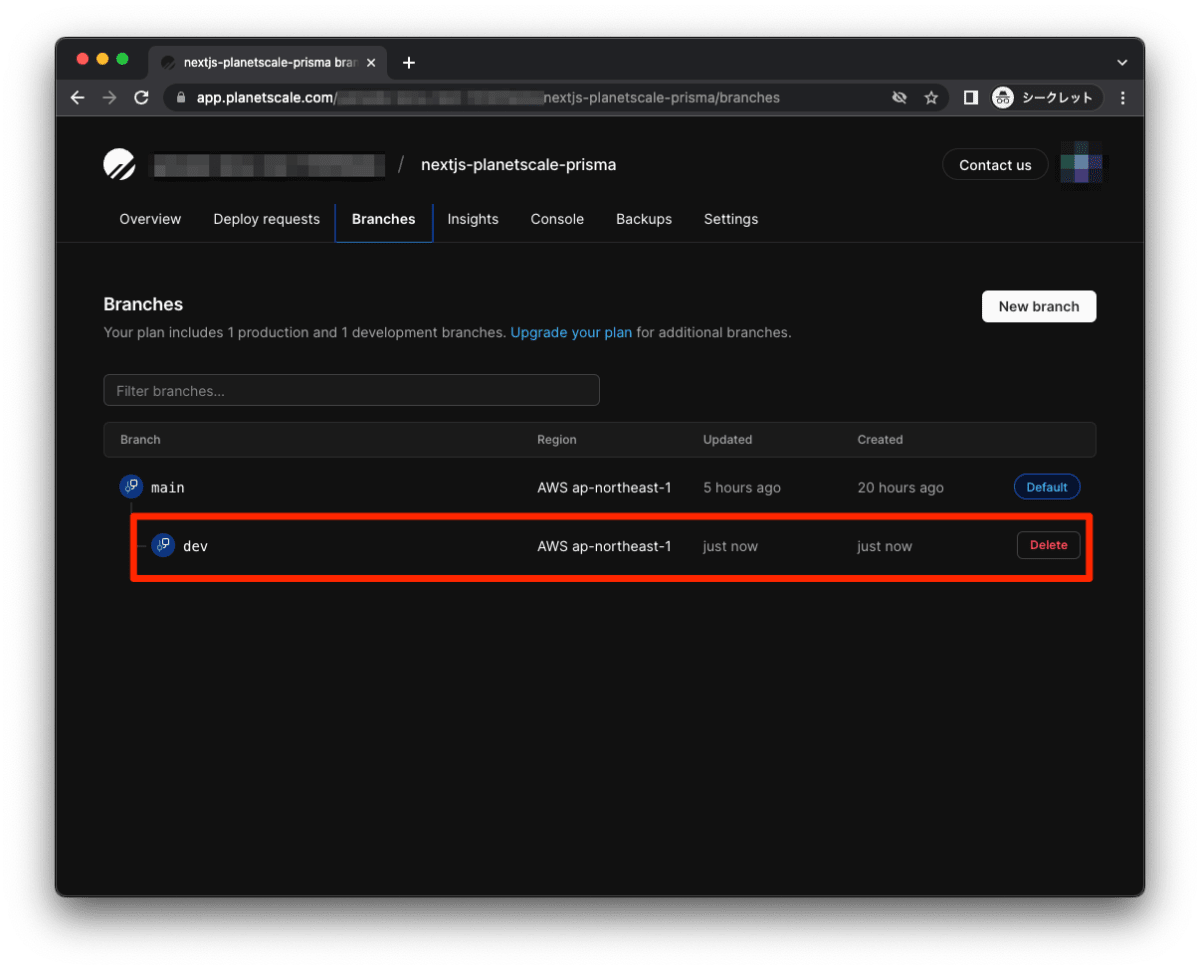Click the PlanetScale logo icon
This screenshot has height=970, width=1200.
[120, 164]
